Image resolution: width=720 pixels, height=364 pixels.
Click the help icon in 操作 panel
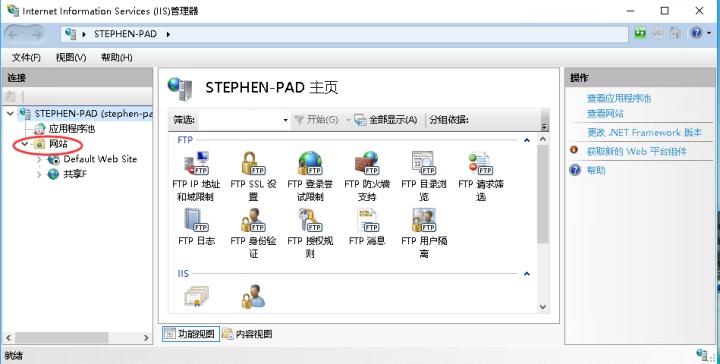tap(575, 170)
